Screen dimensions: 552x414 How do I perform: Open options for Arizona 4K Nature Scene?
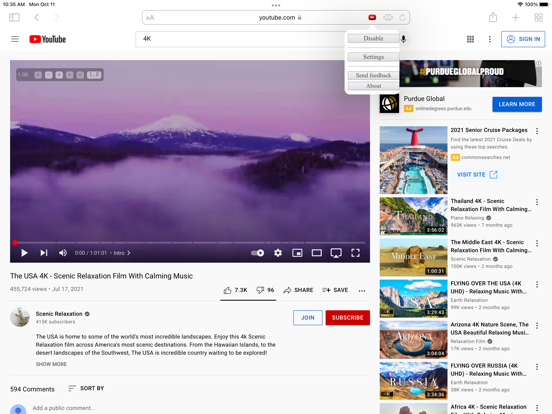[537, 326]
